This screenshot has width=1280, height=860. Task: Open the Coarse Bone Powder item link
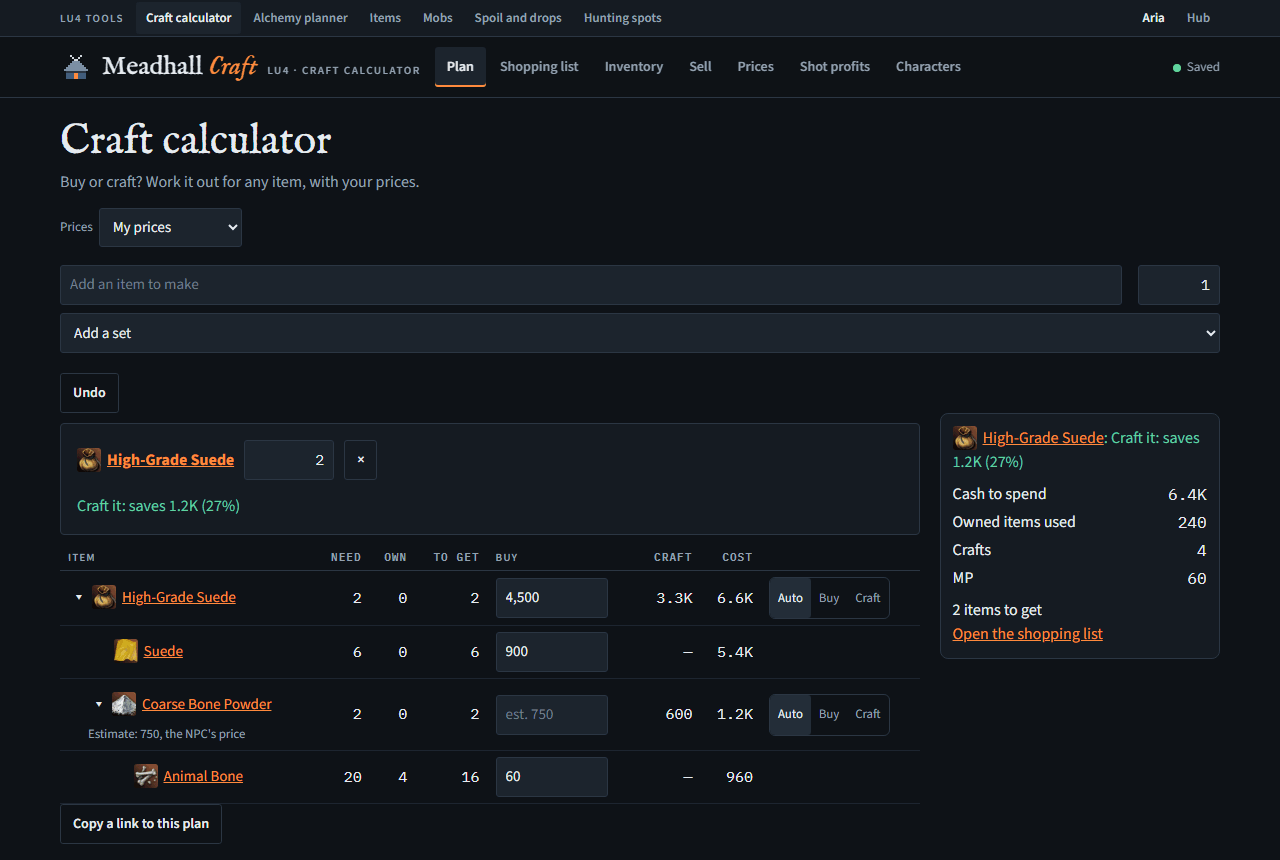207,704
